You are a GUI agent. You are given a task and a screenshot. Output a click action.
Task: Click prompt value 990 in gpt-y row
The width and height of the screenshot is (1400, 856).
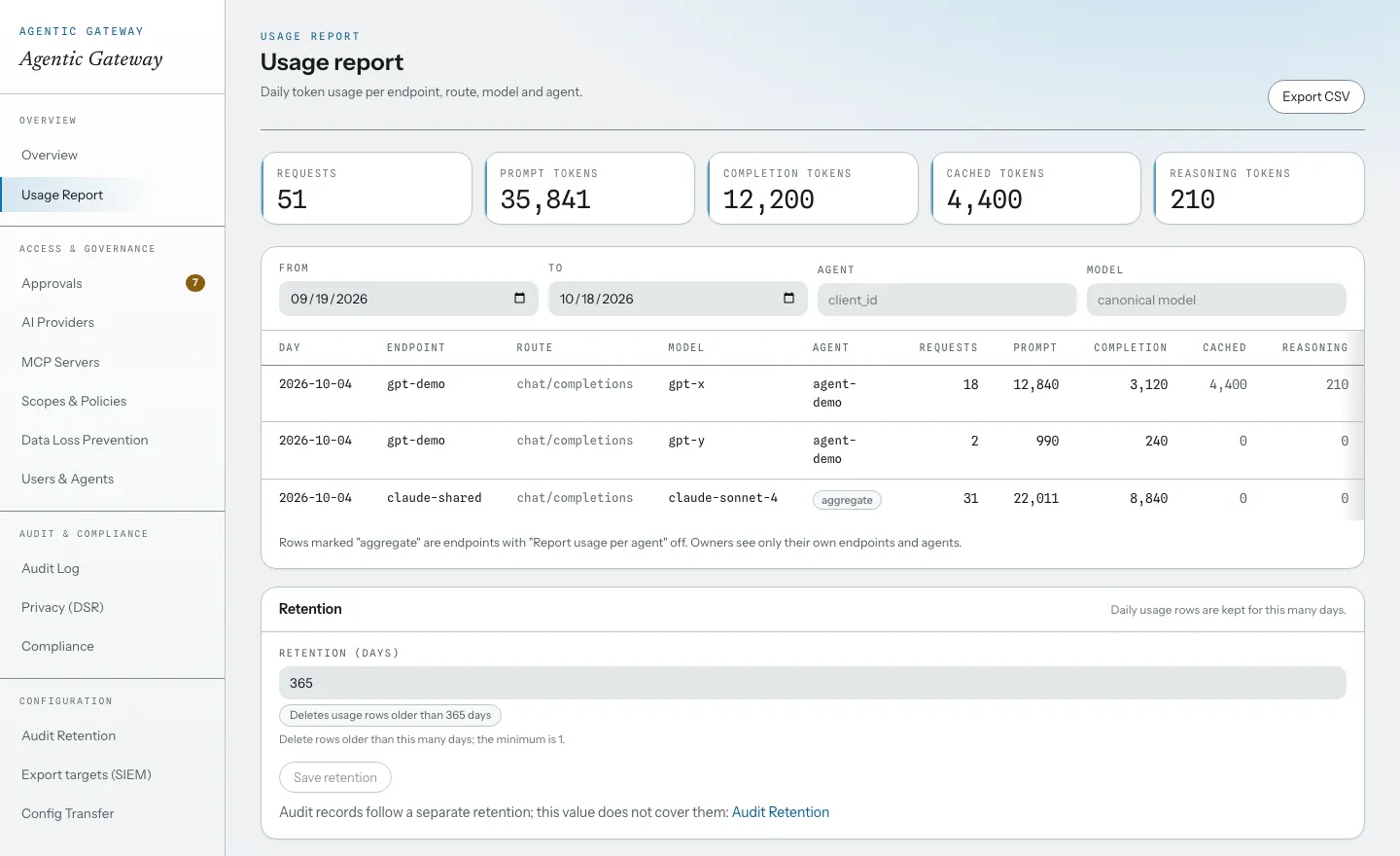click(1047, 442)
